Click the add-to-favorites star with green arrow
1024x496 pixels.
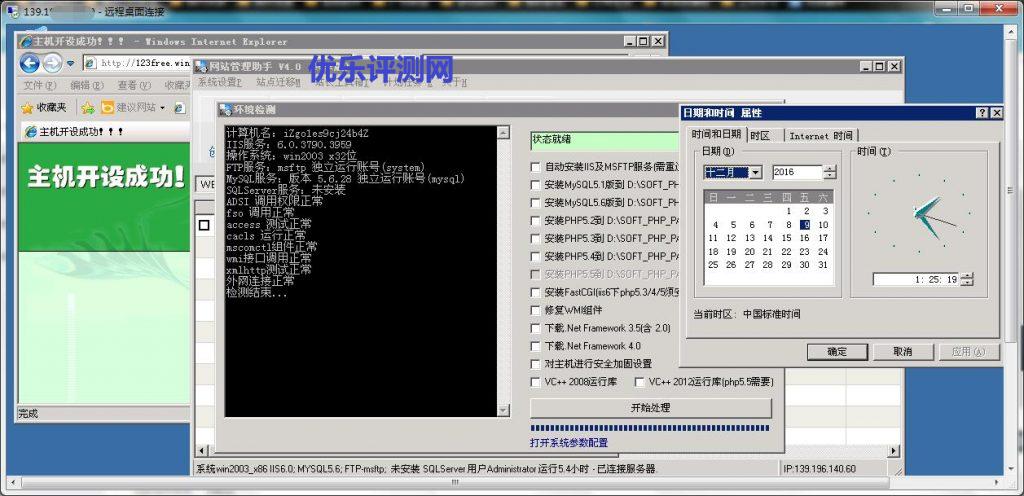coord(88,108)
